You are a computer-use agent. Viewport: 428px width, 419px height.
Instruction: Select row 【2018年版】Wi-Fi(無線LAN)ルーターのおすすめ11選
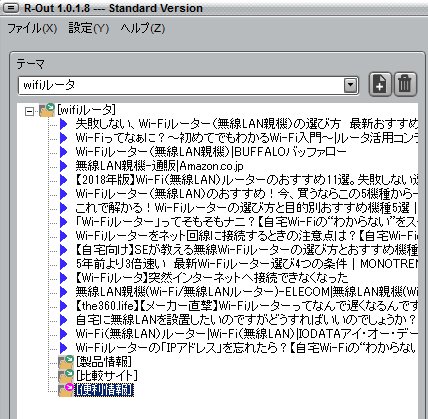pyautogui.click(x=247, y=180)
